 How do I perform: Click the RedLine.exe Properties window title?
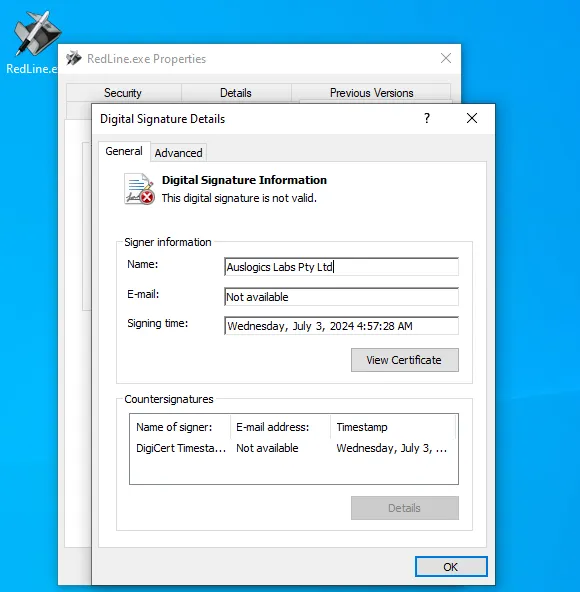click(147, 59)
